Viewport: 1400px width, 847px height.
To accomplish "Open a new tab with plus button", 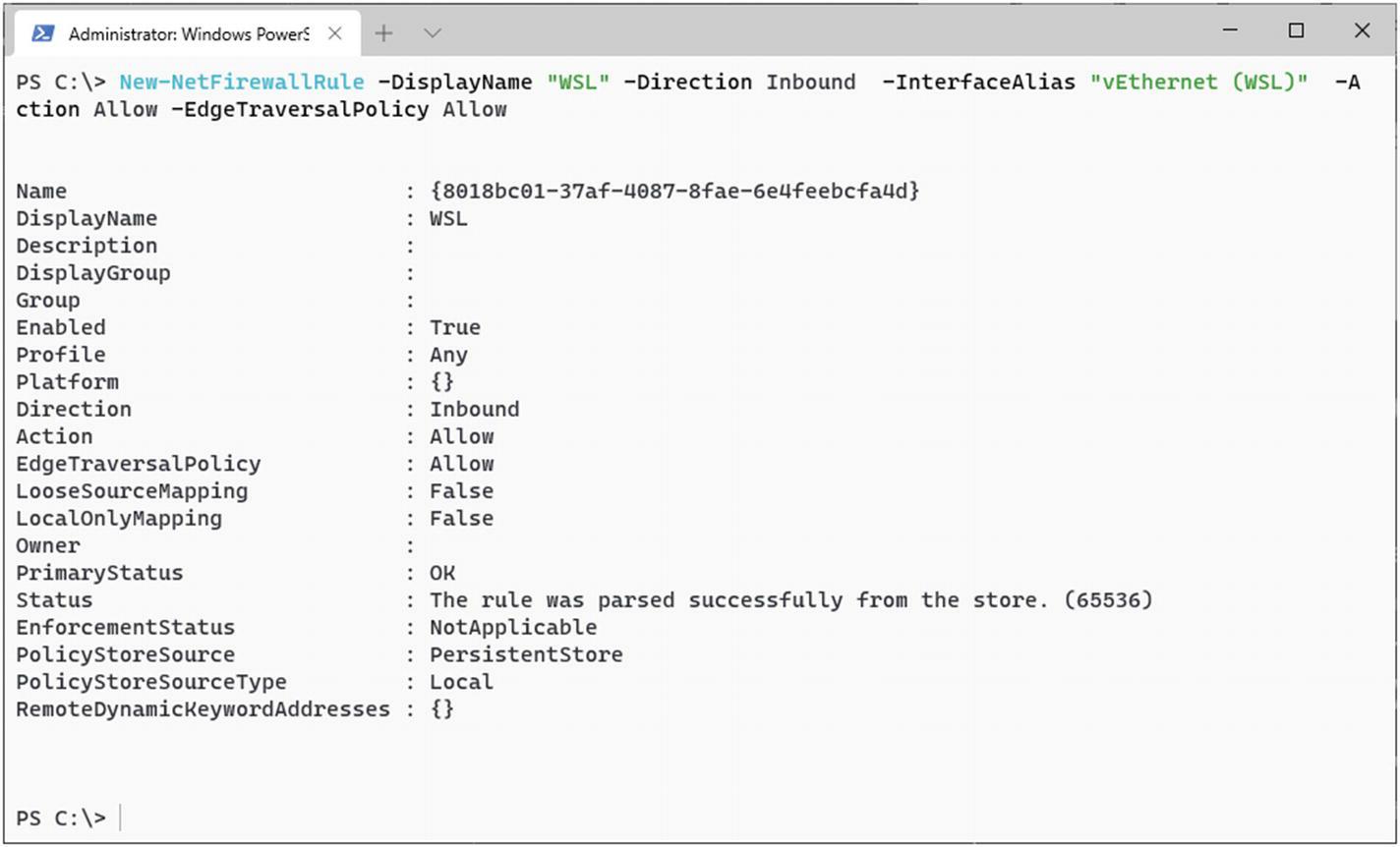I will pyautogui.click(x=383, y=33).
